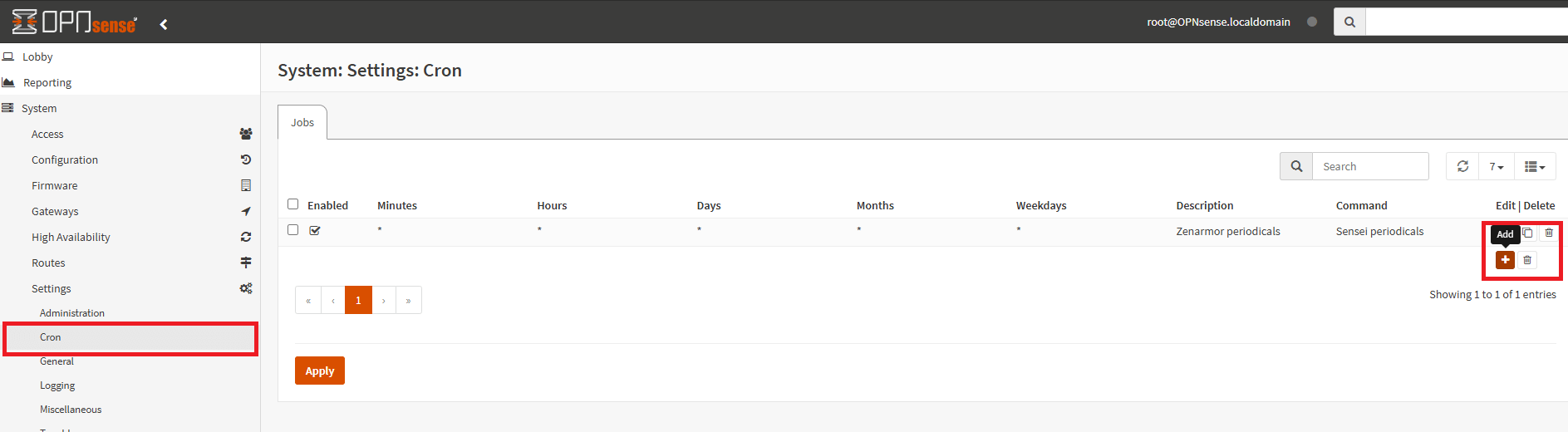Click the Configuration history icon

tap(246, 160)
